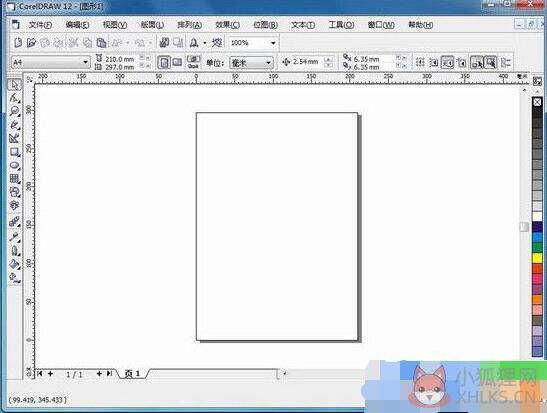547x413 pixels.
Task: Select the Graph Paper tool
Action: [14, 179]
